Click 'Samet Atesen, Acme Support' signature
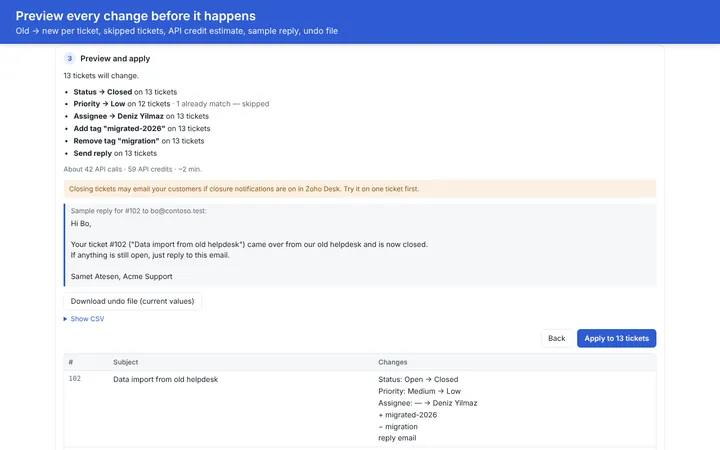720x450 pixels. pos(122,276)
